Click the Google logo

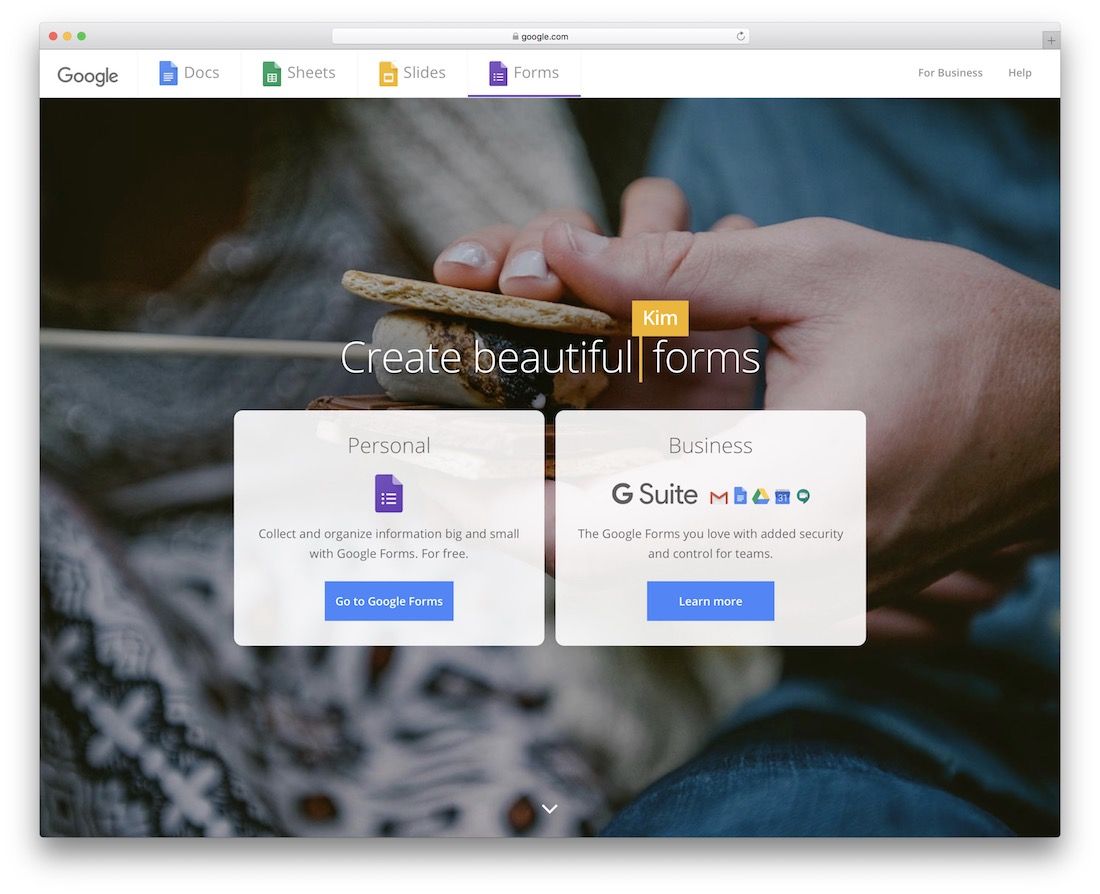click(88, 75)
